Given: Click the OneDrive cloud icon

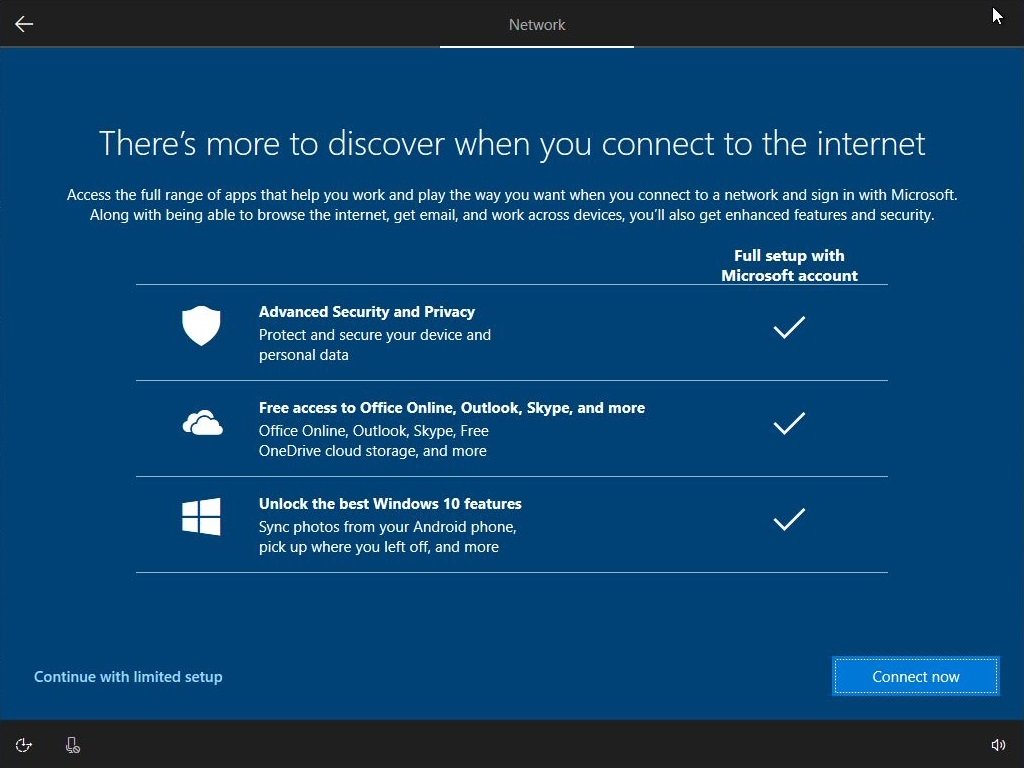Looking at the screenshot, I should pos(202,424).
